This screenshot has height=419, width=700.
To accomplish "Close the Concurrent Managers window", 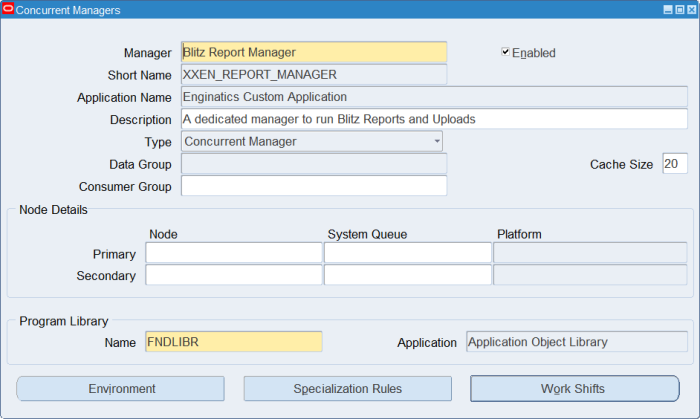I will pyautogui.click(x=692, y=10).
